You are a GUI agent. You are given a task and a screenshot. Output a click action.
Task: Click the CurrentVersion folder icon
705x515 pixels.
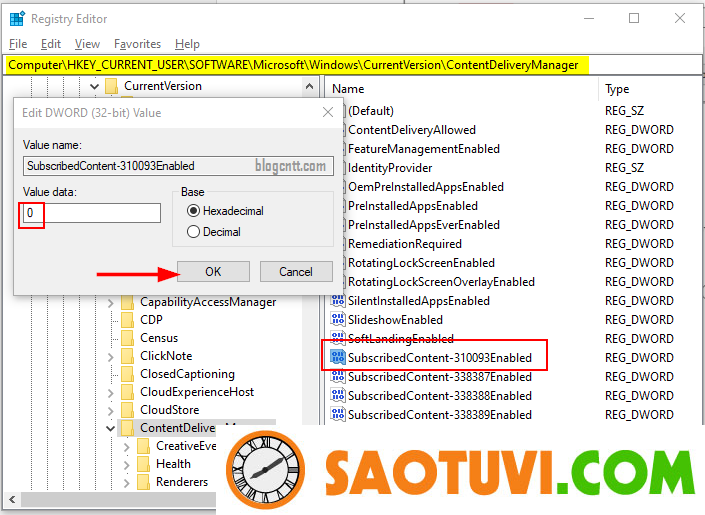tap(112, 86)
